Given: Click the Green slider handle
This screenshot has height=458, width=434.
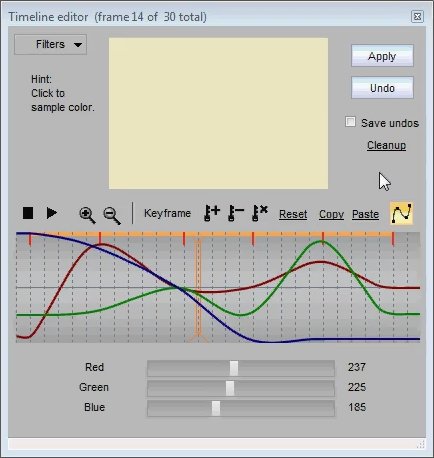Looking at the screenshot, I should (230, 388).
